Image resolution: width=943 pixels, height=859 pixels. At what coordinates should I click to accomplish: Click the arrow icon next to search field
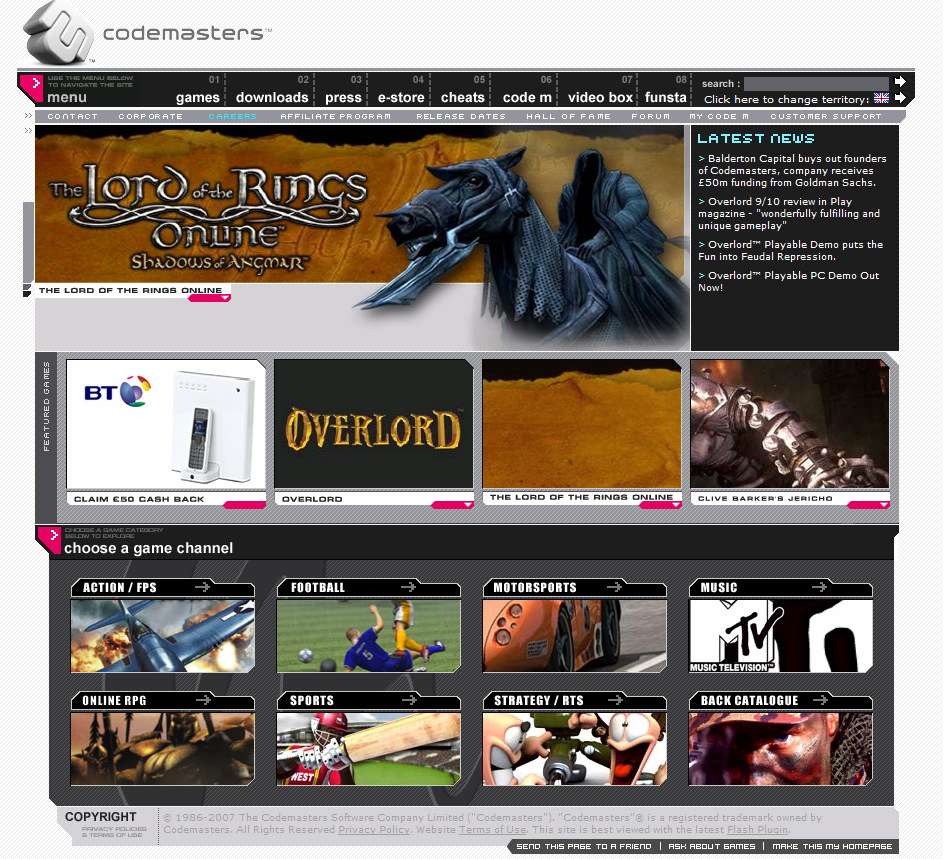tap(900, 82)
